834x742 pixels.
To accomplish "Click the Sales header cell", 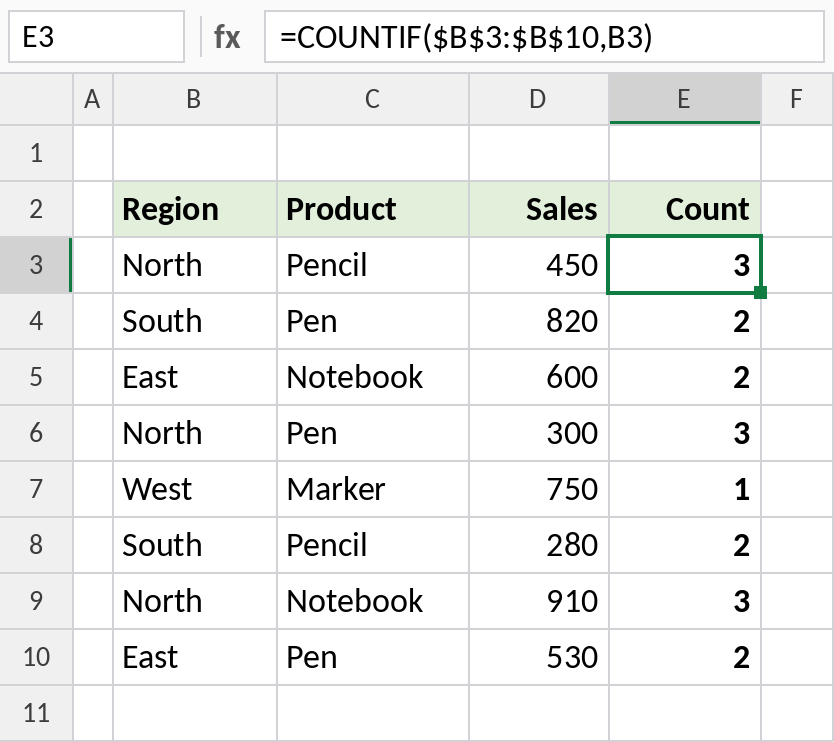I will click(x=539, y=209).
